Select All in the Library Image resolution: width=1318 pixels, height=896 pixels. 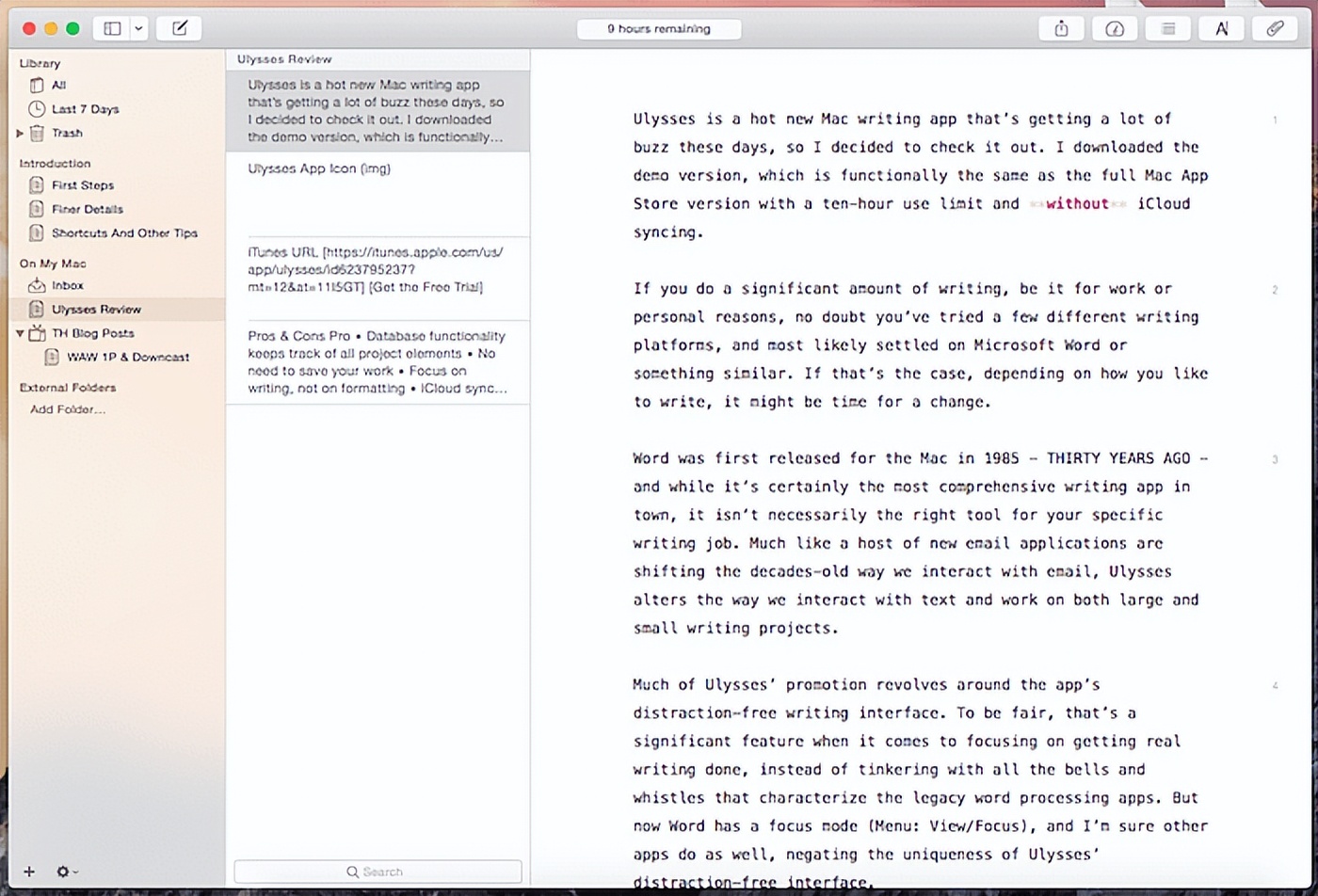[58, 85]
